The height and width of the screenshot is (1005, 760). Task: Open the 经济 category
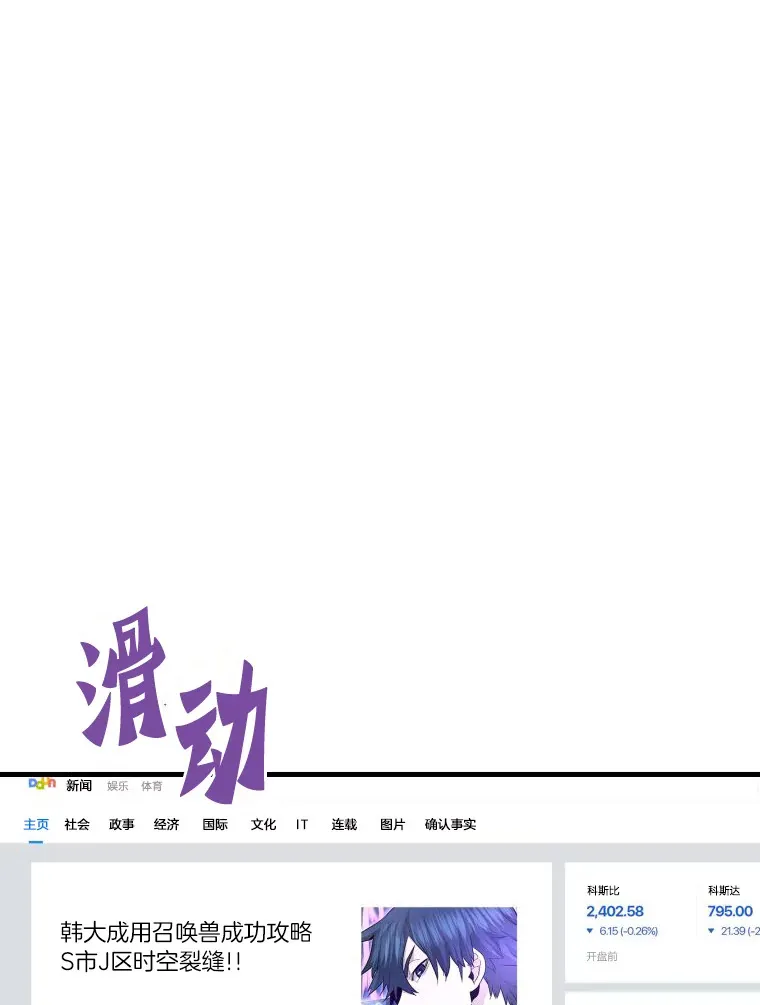(x=167, y=824)
